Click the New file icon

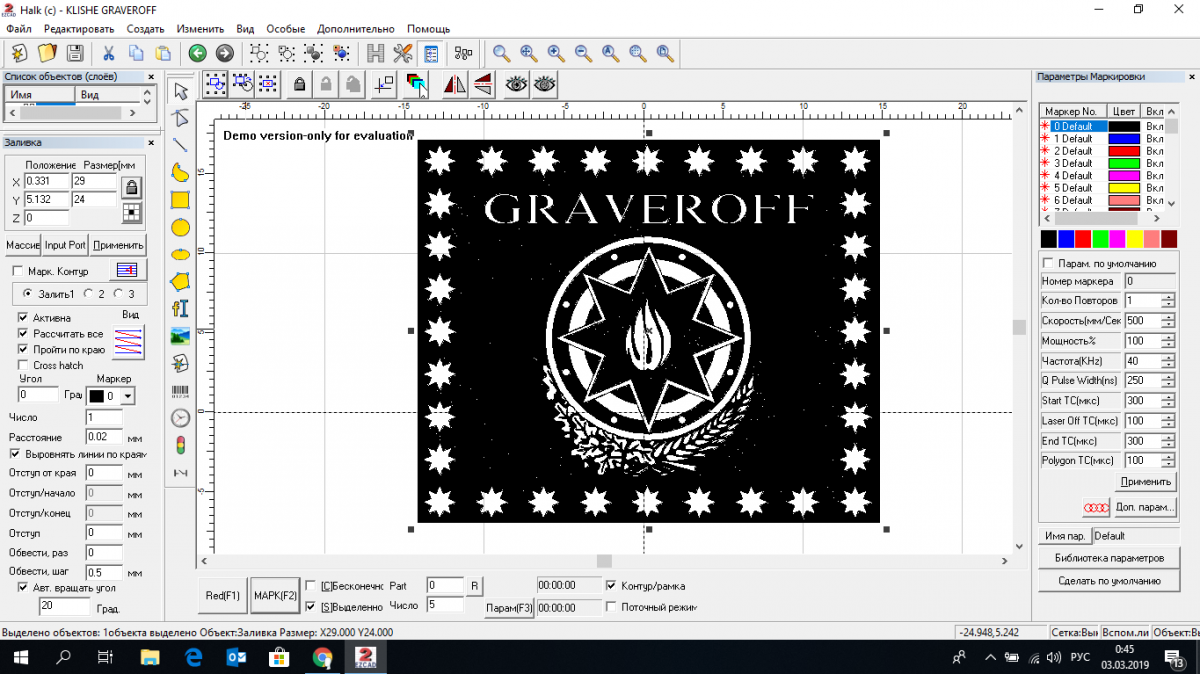tap(20, 53)
